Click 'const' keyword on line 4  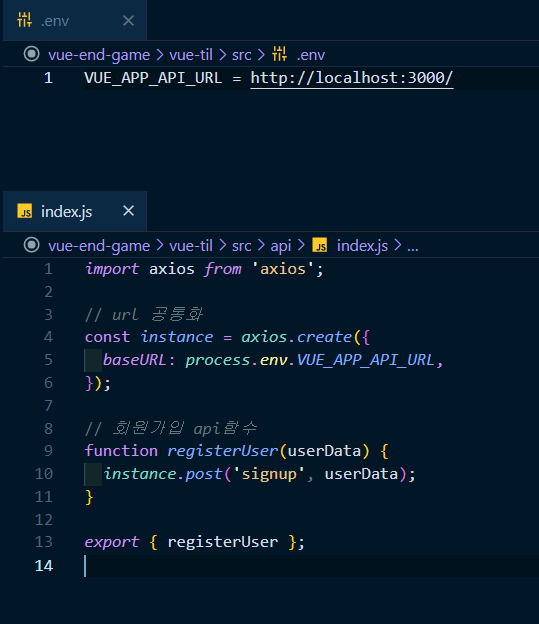pos(107,337)
